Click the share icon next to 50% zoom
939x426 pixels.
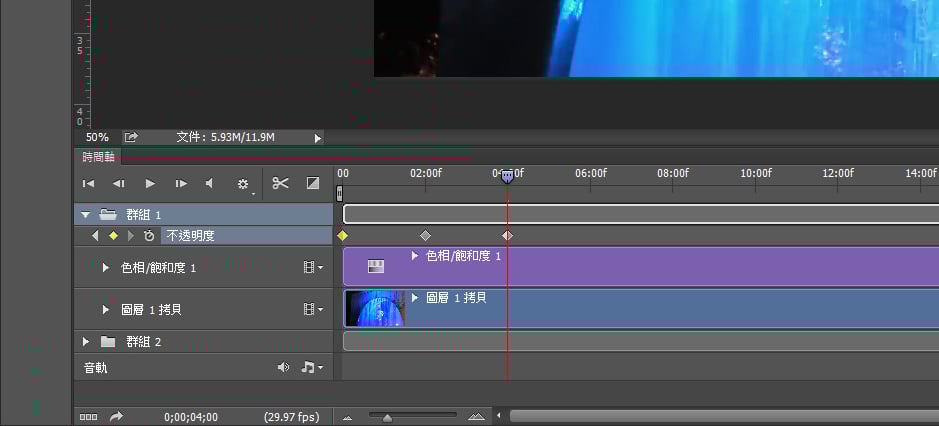coord(131,137)
